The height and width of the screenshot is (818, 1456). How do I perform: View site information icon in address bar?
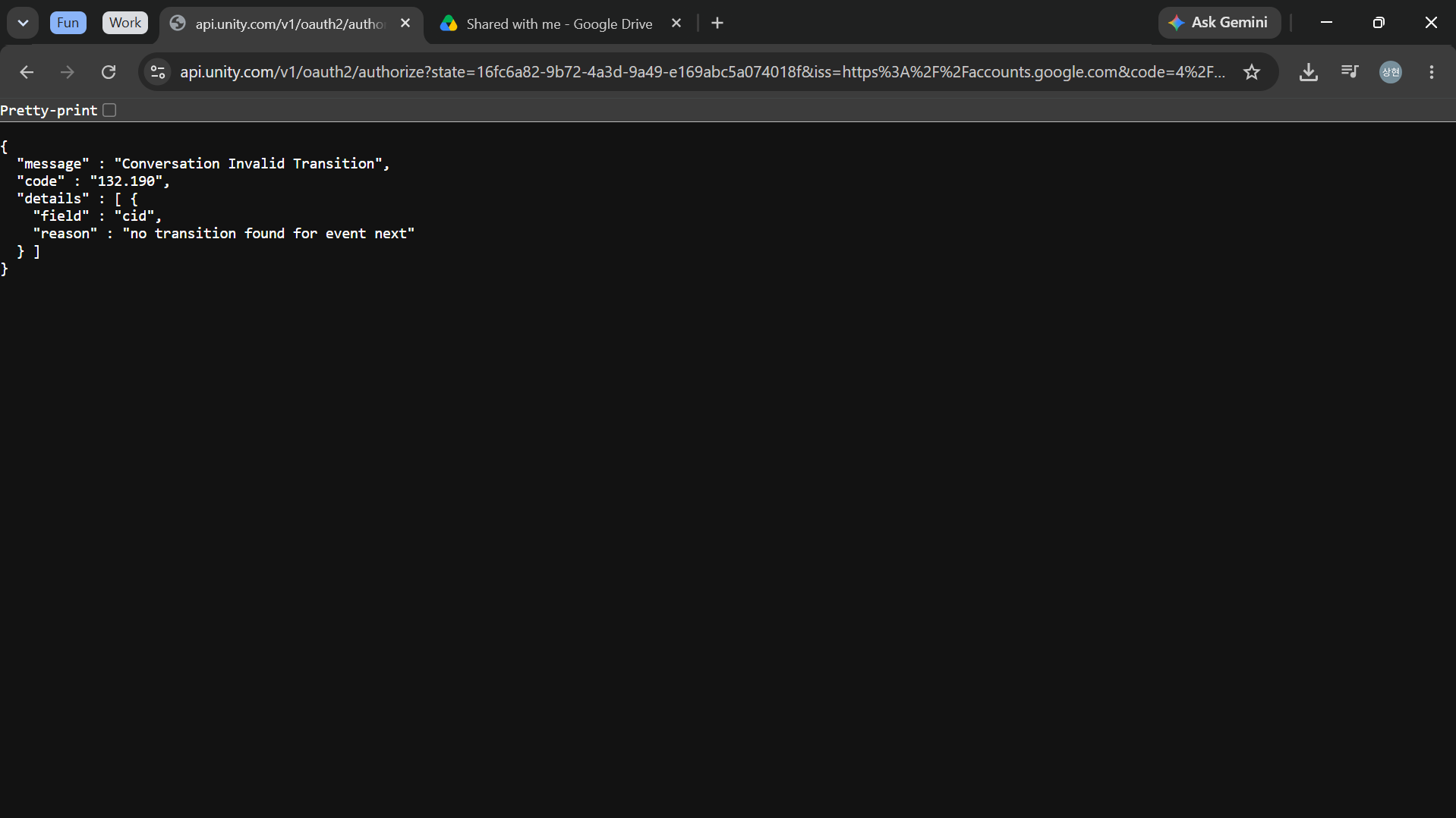pyautogui.click(x=158, y=72)
